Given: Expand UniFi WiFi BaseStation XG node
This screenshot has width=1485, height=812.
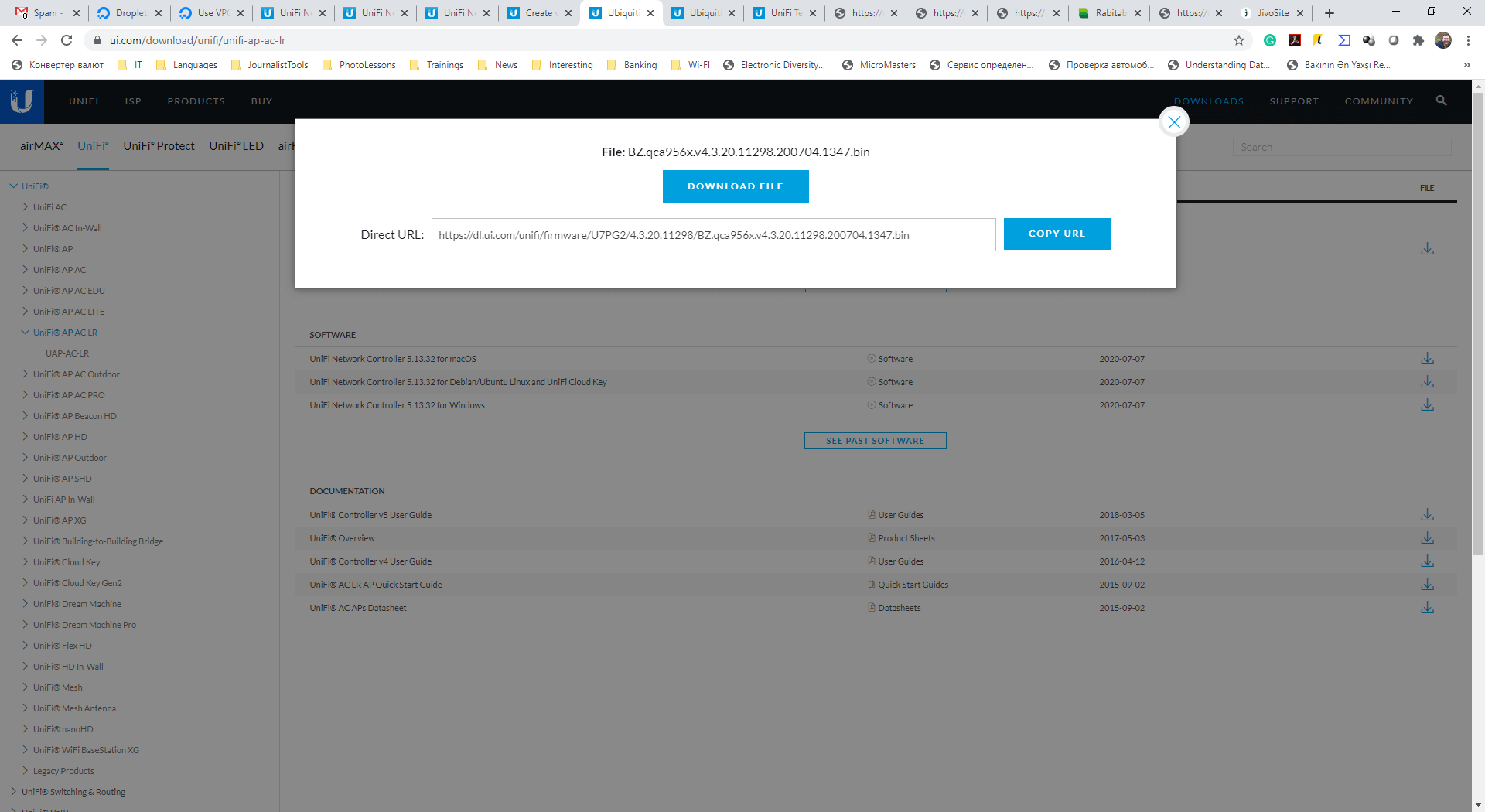Looking at the screenshot, I should pyautogui.click(x=26, y=750).
